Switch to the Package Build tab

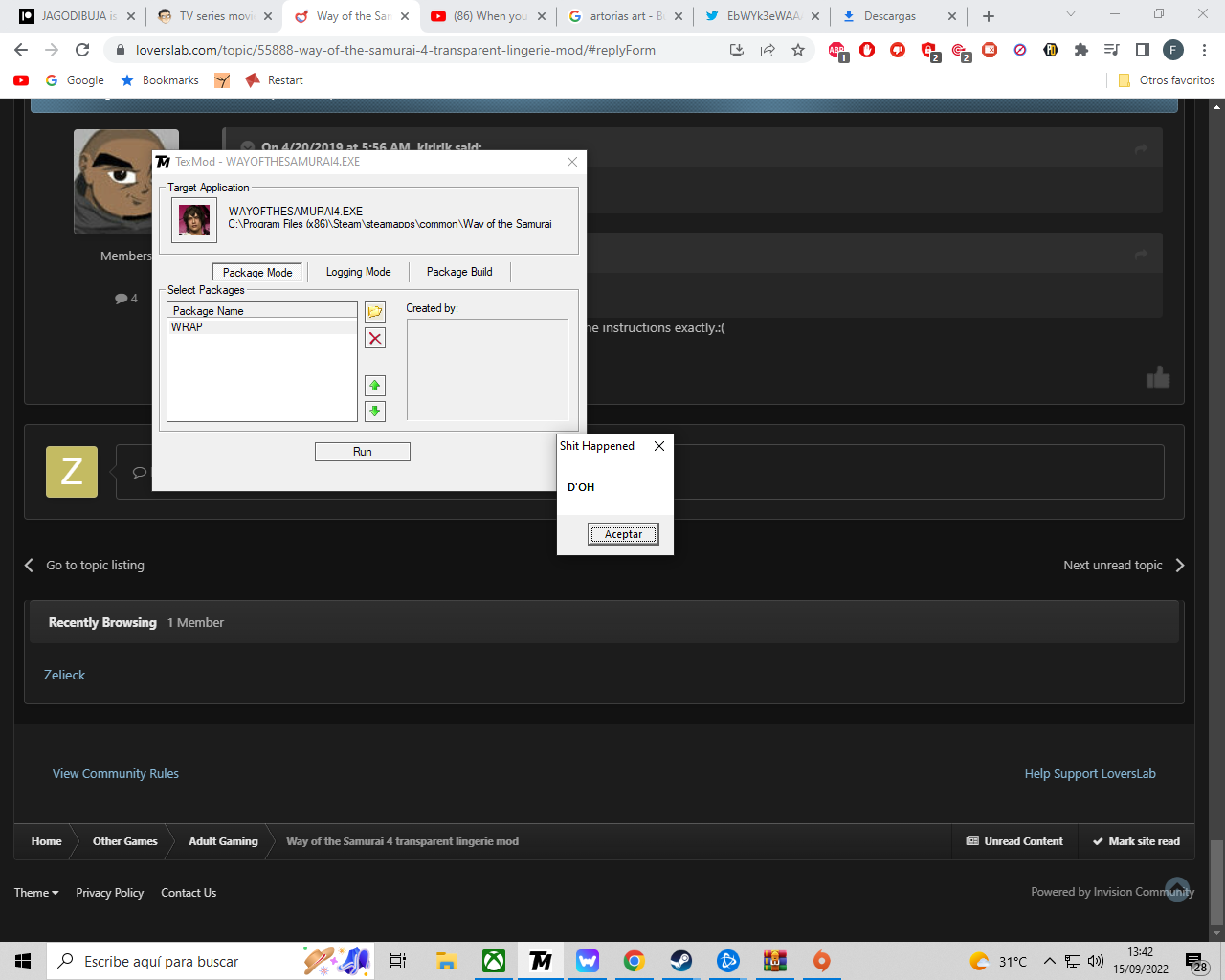point(459,272)
